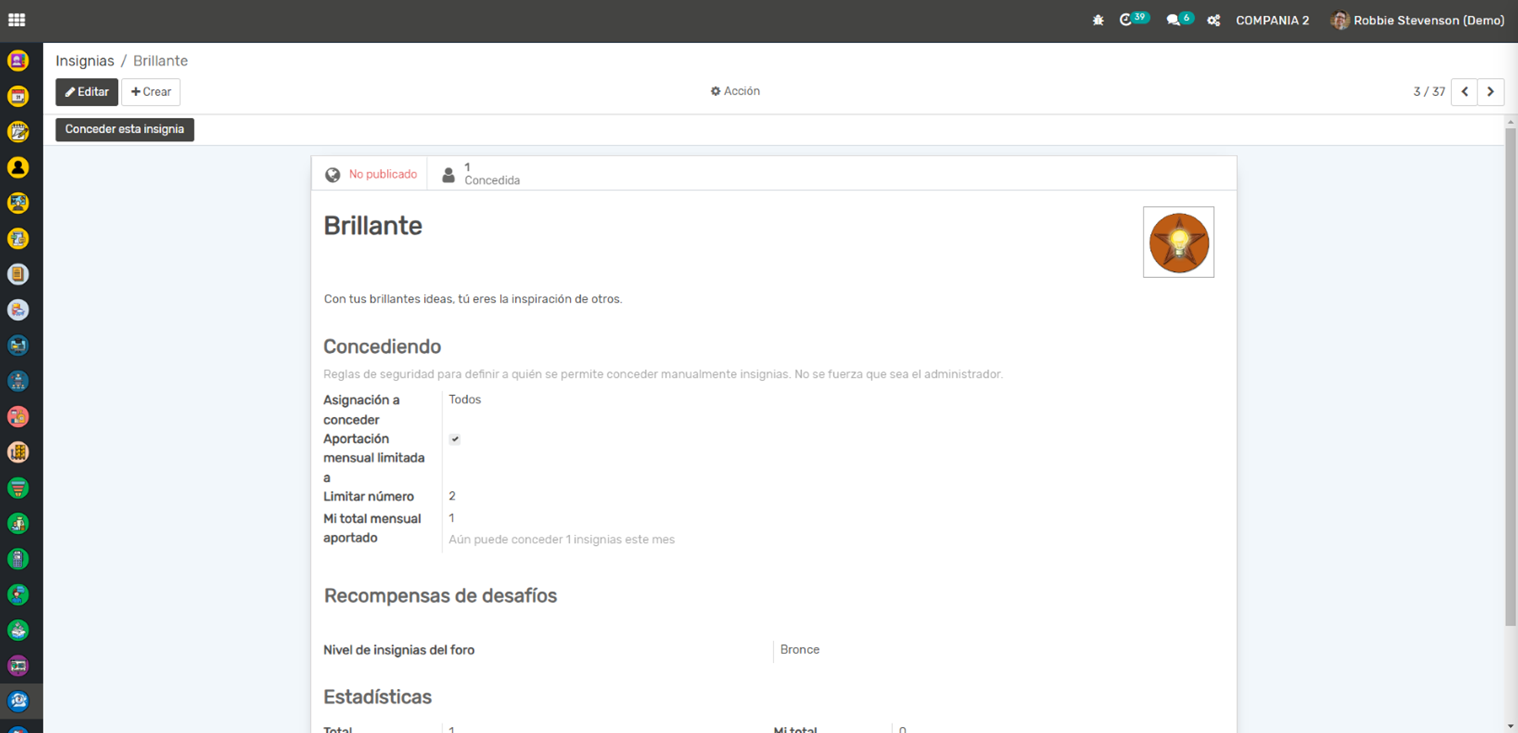Go back to Insignias breadcrumb
Screen dimensions: 1518x733
[85, 61]
